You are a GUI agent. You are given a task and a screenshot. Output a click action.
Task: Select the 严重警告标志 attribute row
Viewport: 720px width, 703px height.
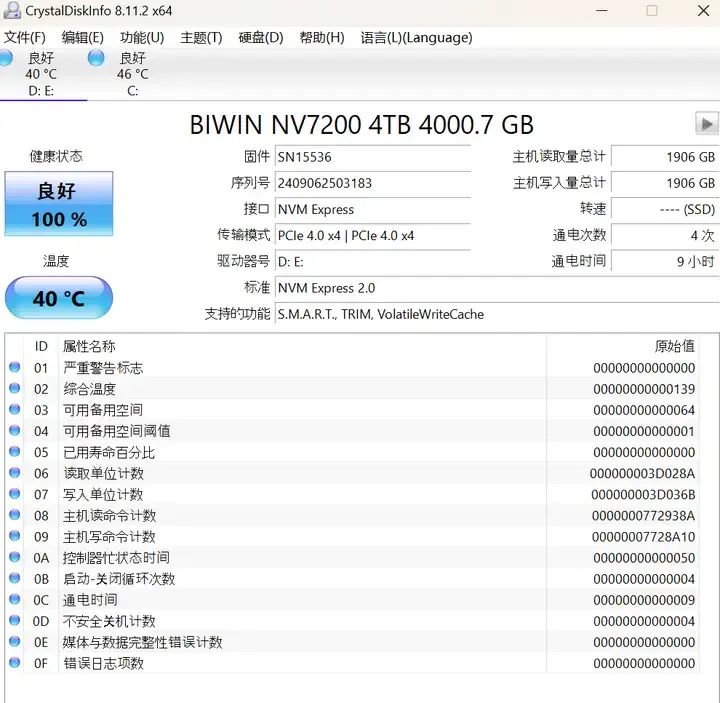click(x=353, y=368)
